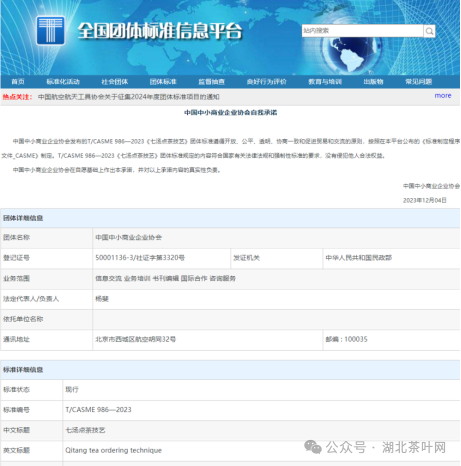
Task: Click the 全国团体标准信息平台 site title
Action: tap(160, 31)
